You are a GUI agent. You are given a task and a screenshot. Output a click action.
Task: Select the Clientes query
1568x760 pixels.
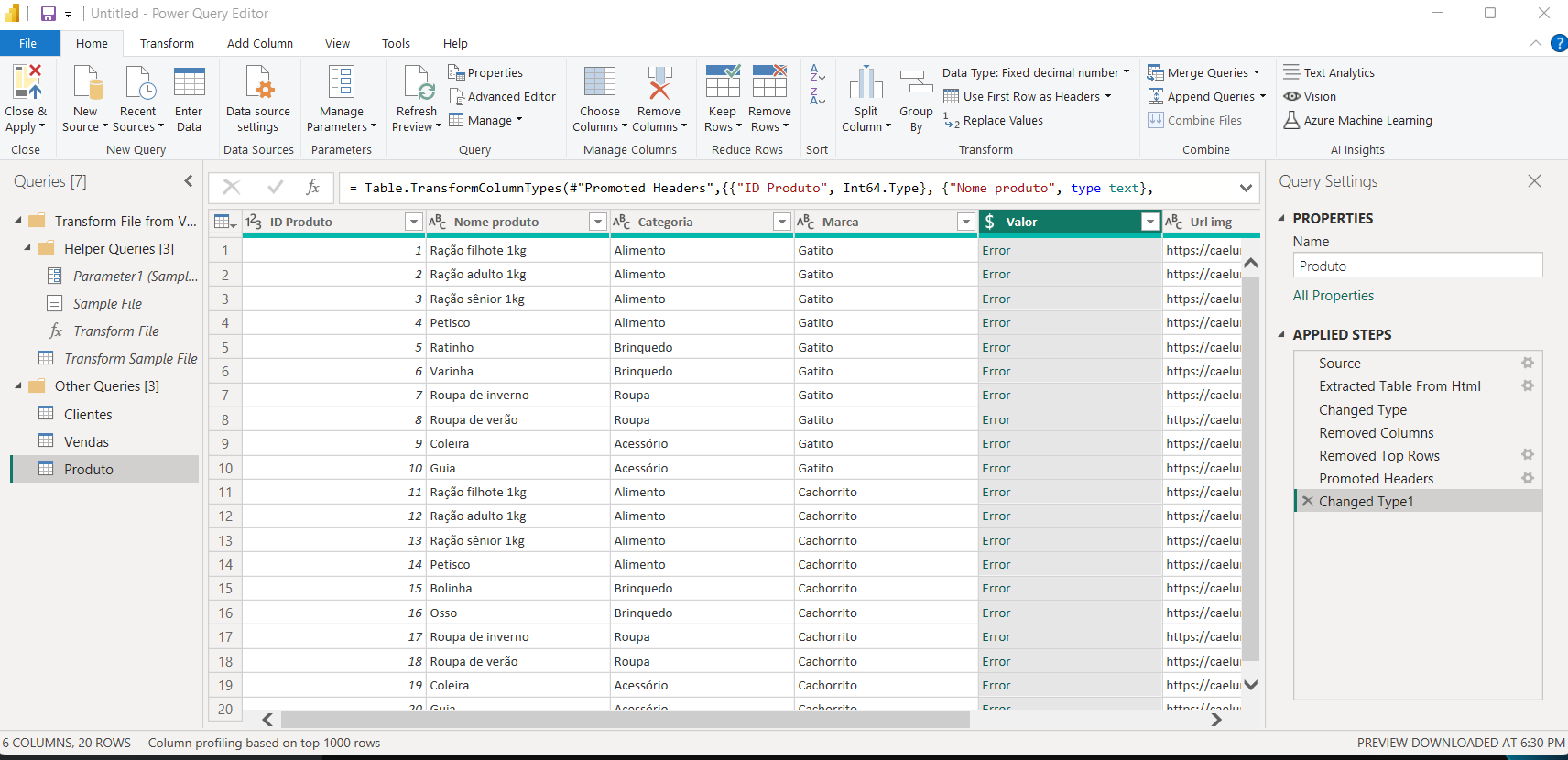pos(88,414)
